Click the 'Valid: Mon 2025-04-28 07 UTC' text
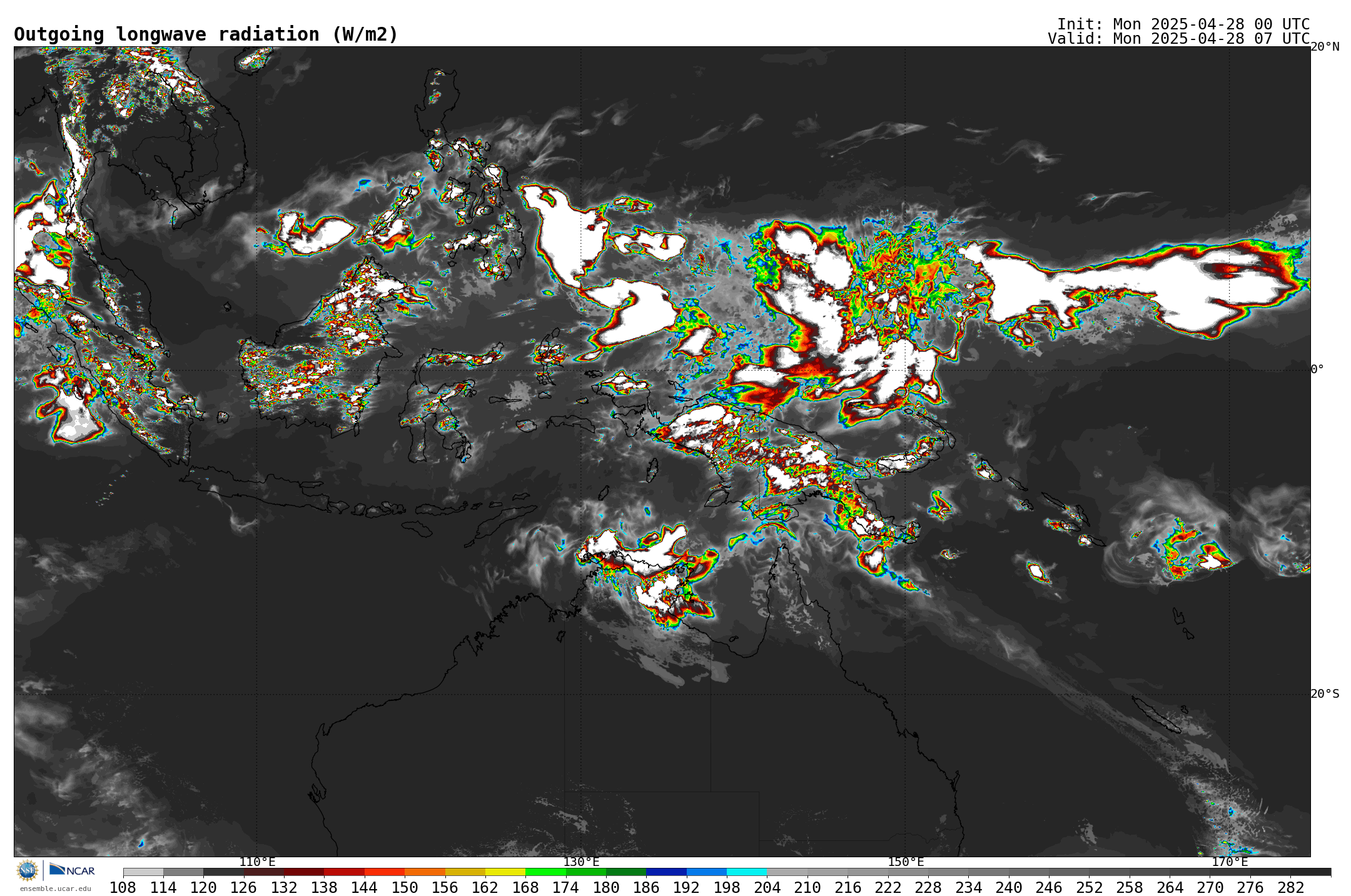Image resolution: width=1351 pixels, height=896 pixels. click(1179, 39)
